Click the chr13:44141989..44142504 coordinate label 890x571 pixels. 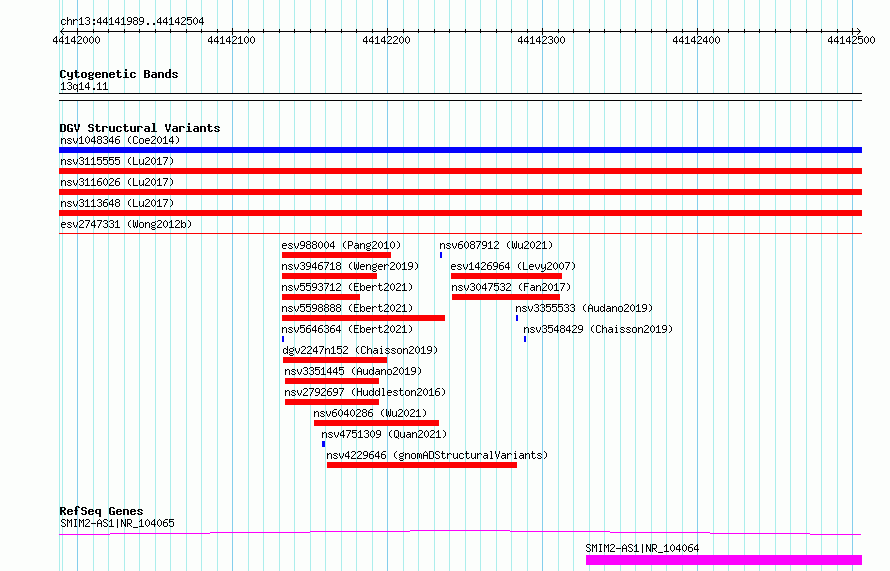132,22
